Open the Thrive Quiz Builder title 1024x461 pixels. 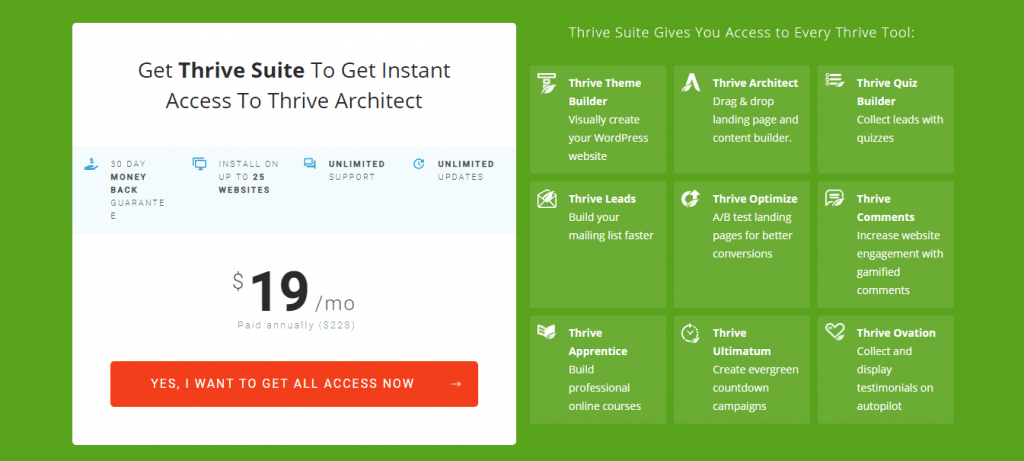click(x=888, y=92)
